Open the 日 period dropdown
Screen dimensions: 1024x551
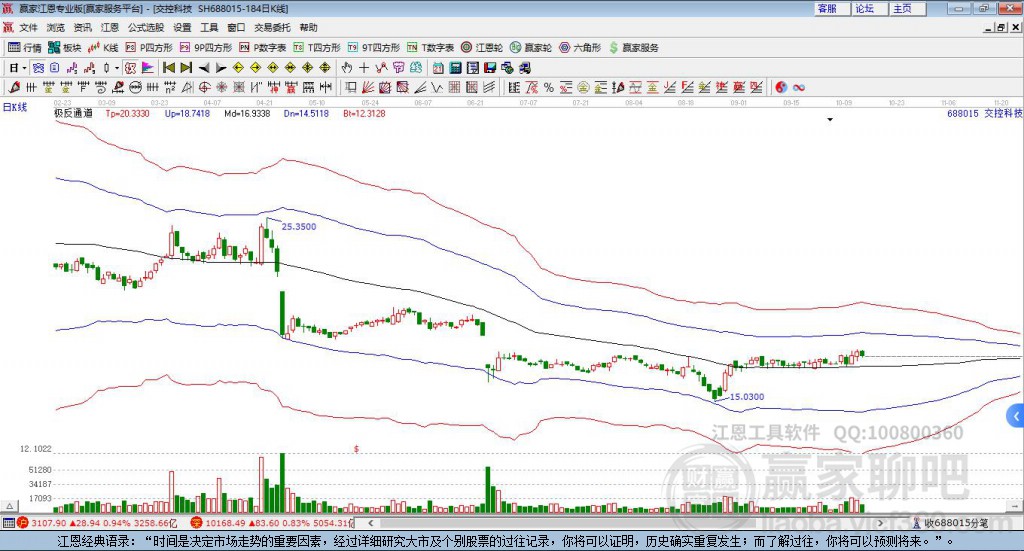coord(17,68)
